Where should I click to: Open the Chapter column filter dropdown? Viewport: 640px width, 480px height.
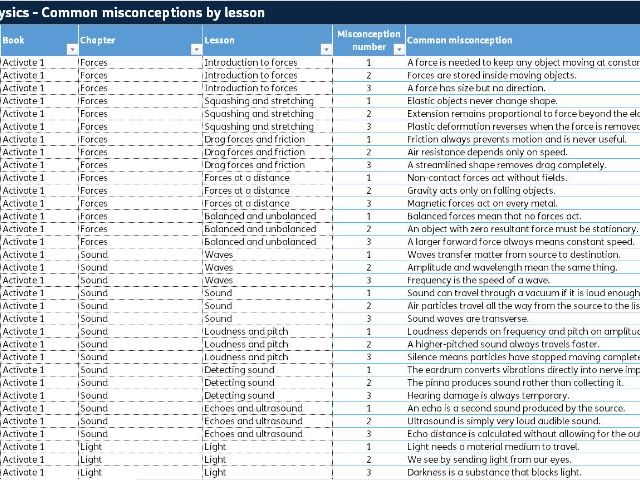pyautogui.click(x=196, y=49)
